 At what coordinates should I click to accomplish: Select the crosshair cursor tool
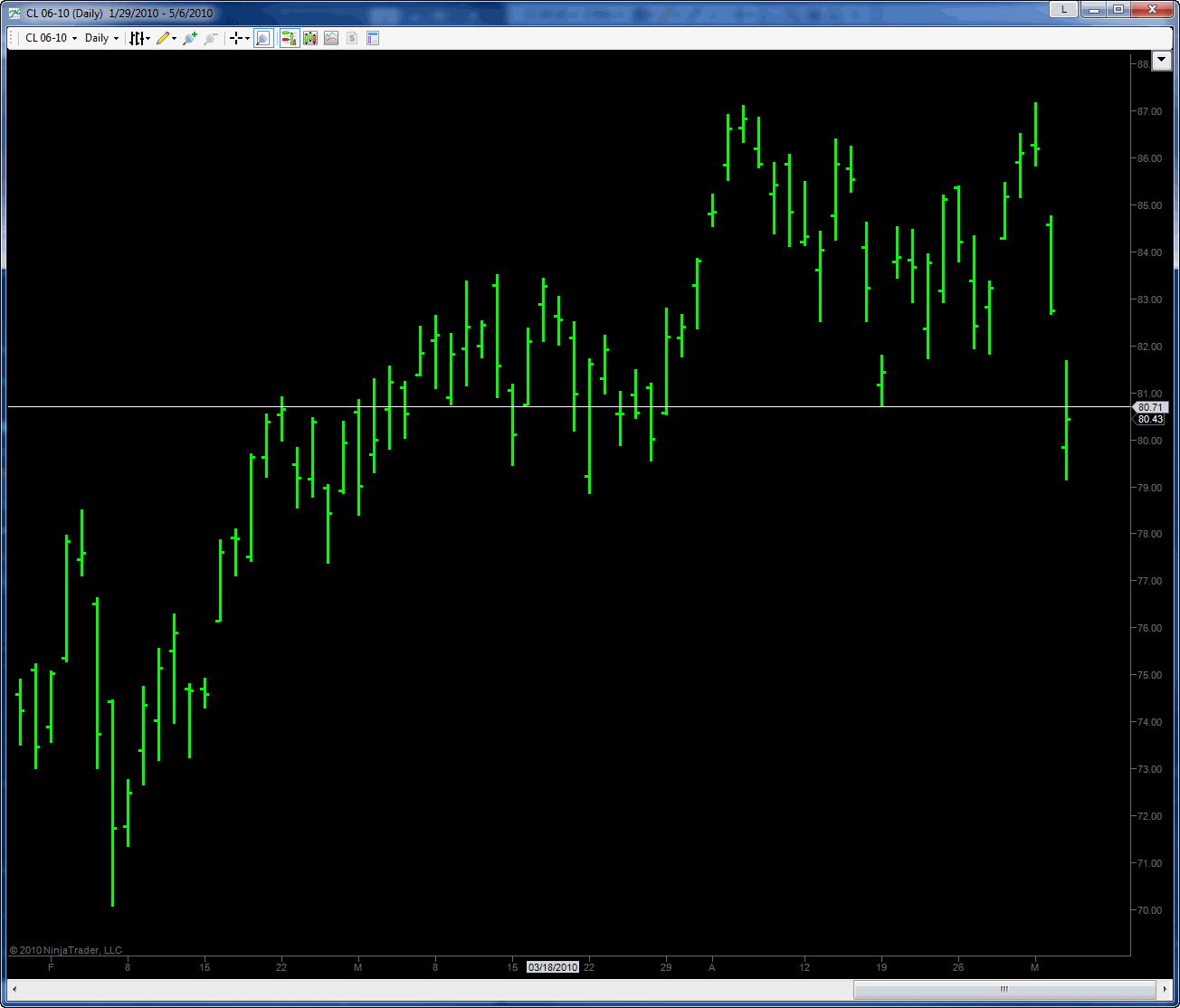pyautogui.click(x=236, y=38)
